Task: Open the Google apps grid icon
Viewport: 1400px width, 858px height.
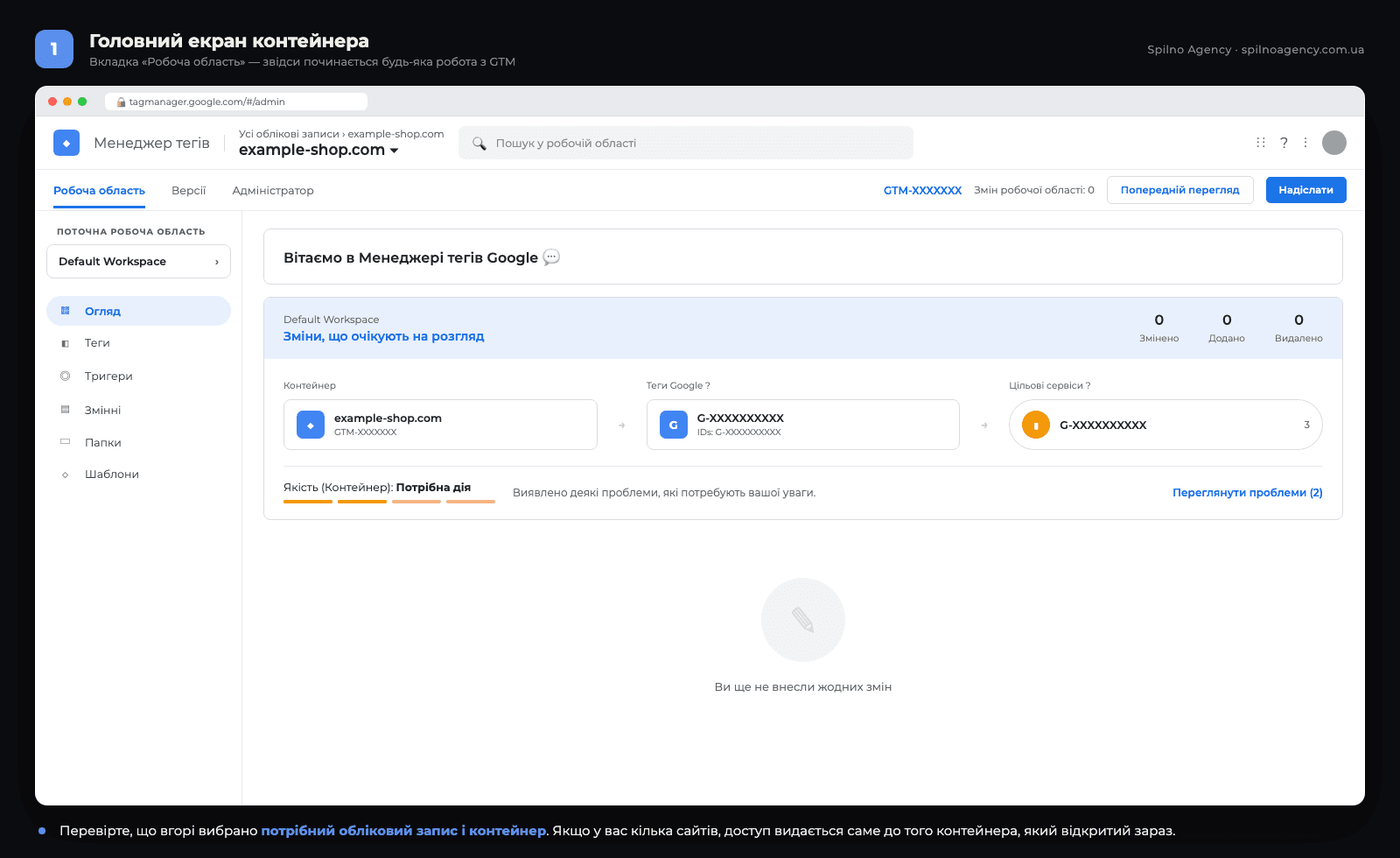Action: (x=1261, y=143)
